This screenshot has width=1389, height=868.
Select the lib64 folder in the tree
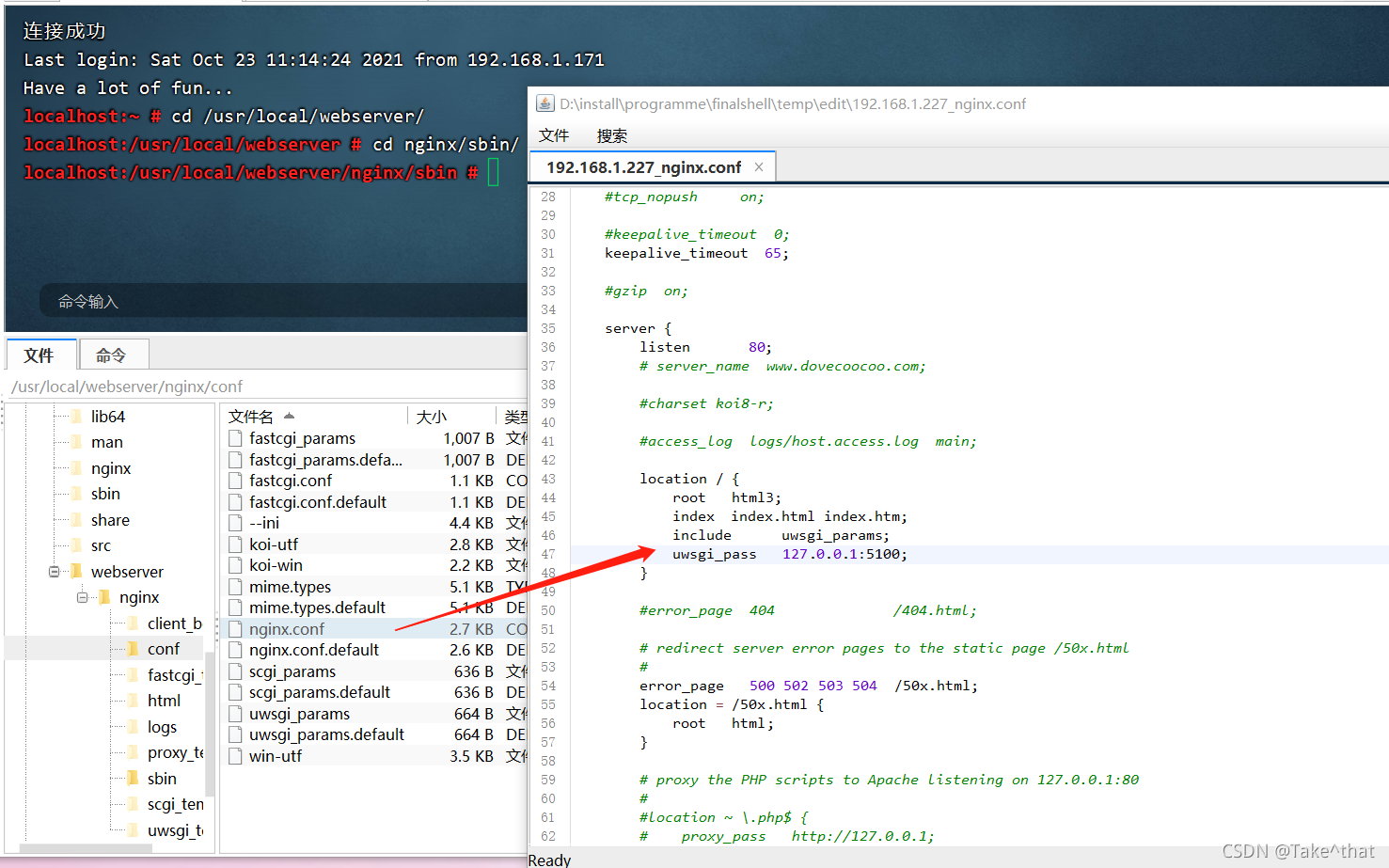(108, 417)
